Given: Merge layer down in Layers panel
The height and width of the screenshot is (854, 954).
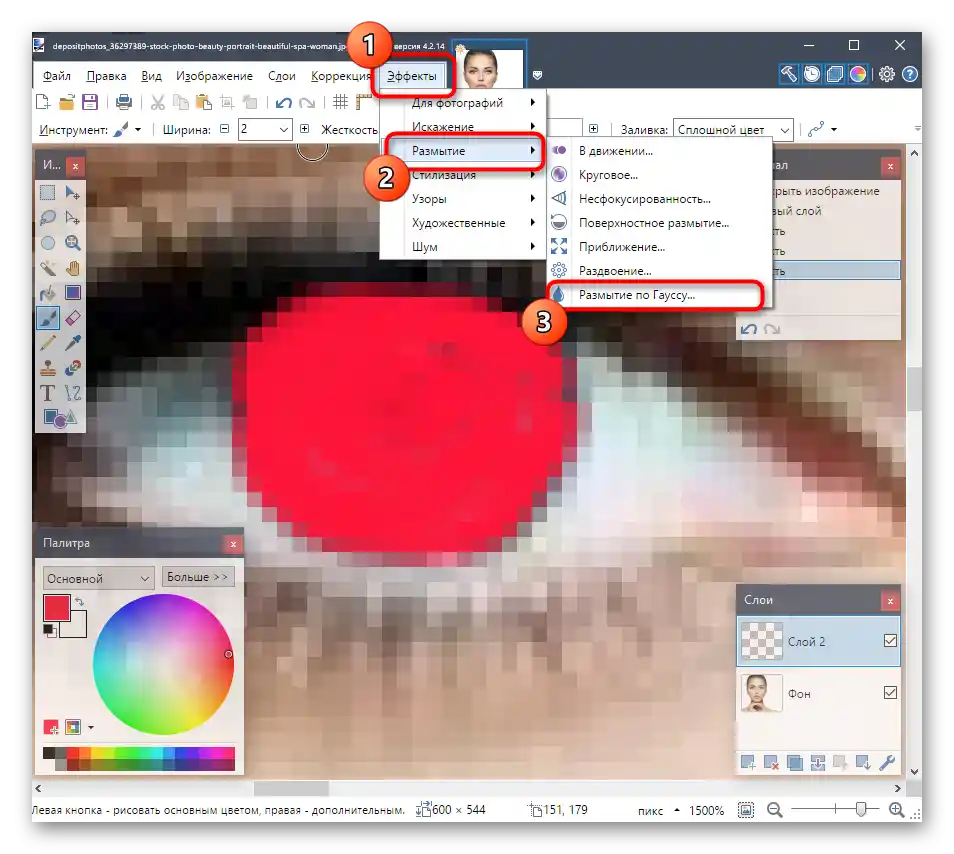Looking at the screenshot, I should pos(817,762).
